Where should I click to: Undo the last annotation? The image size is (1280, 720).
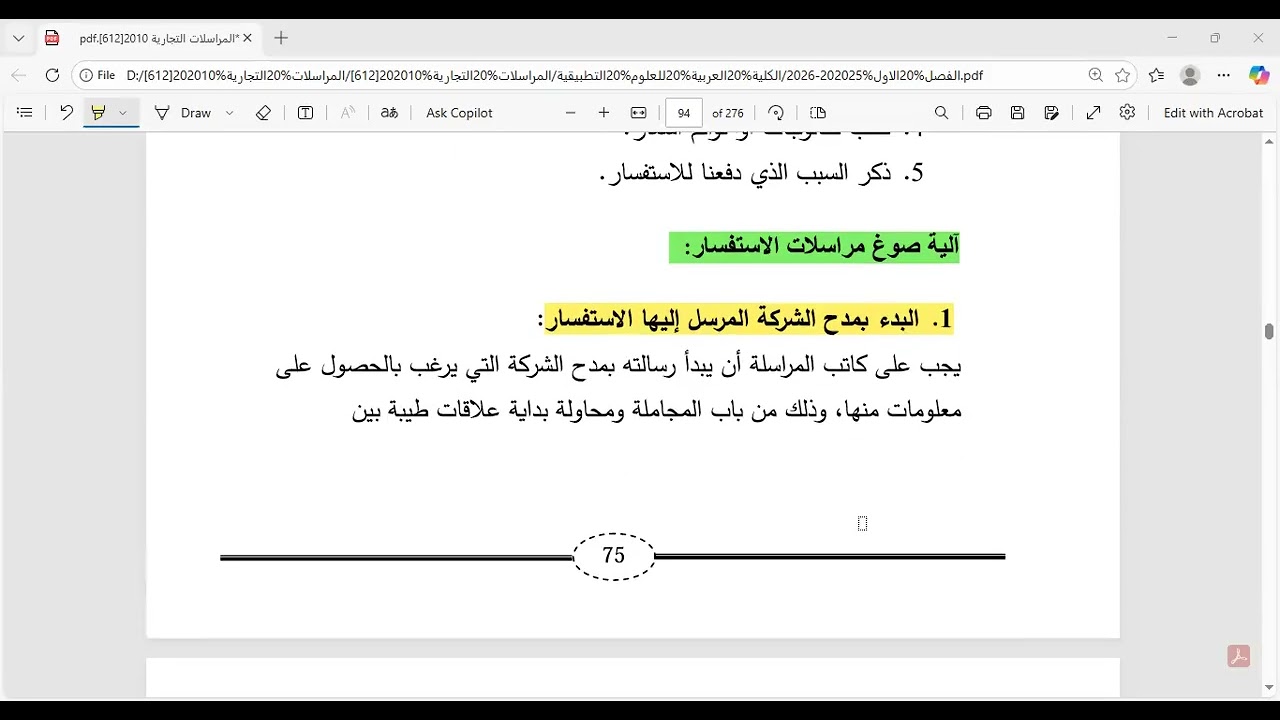tap(66, 113)
